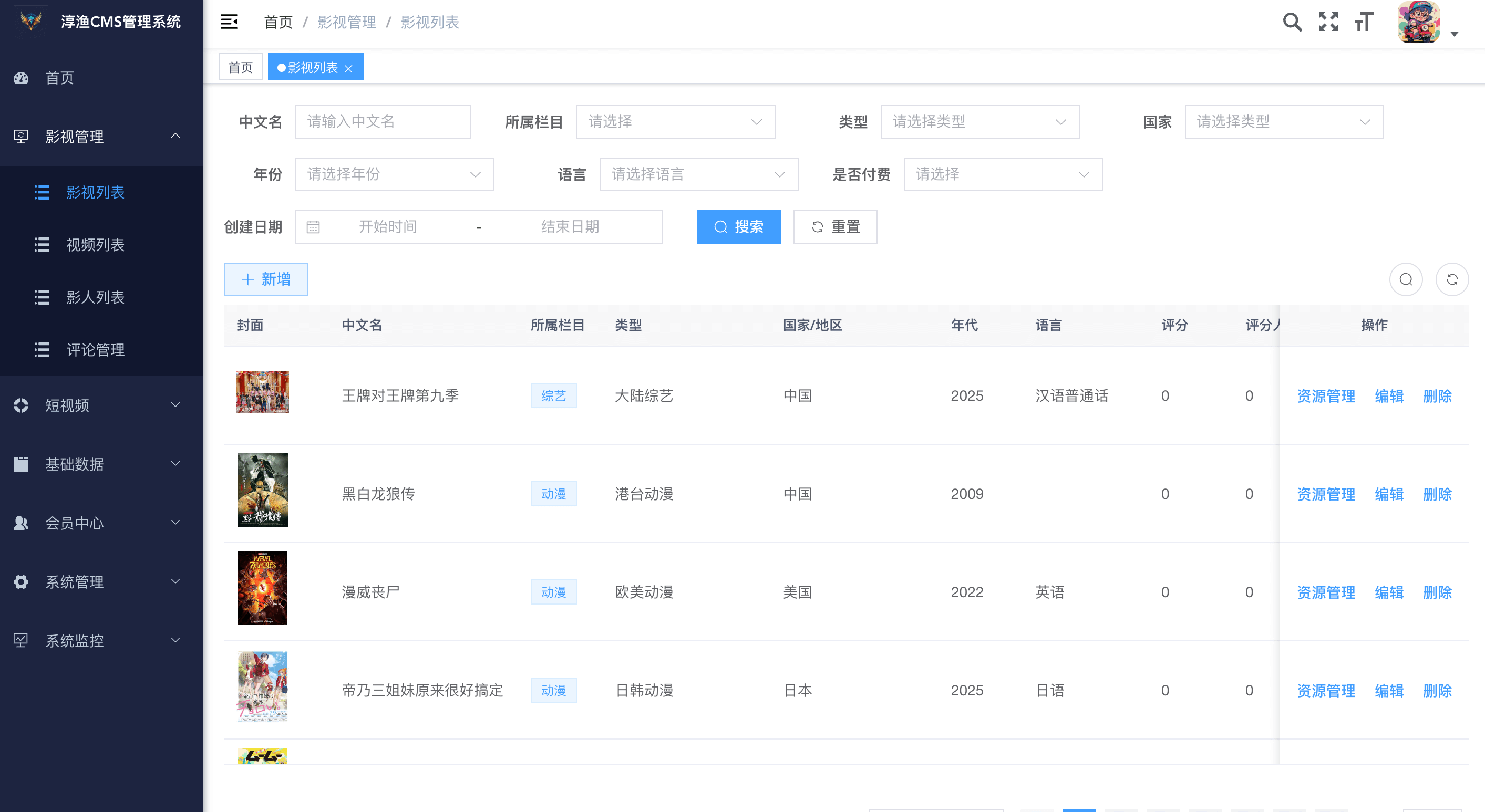Click the font size adjustment icon
Image resolution: width=1485 pixels, height=812 pixels.
click(1363, 23)
